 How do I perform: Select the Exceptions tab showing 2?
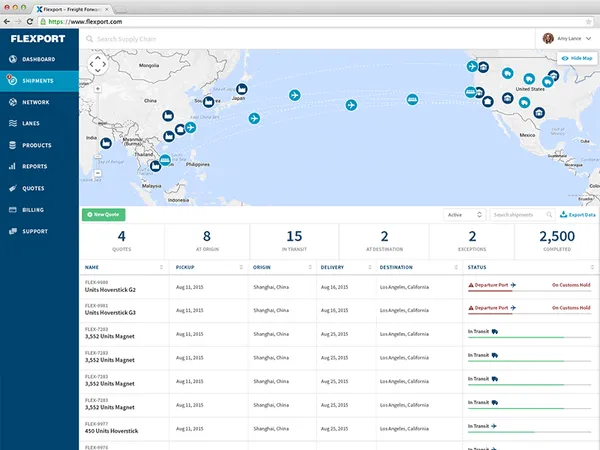(x=472, y=241)
